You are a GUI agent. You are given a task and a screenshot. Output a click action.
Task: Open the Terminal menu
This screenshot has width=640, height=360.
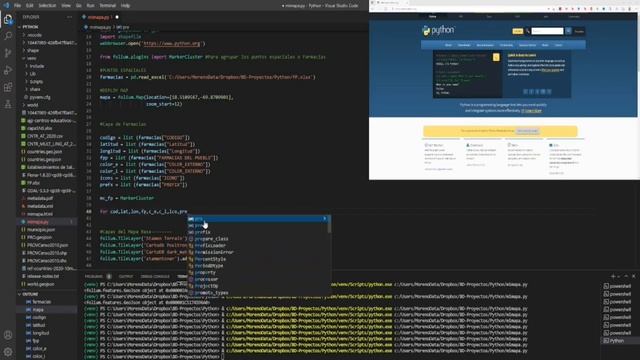[108, 6]
